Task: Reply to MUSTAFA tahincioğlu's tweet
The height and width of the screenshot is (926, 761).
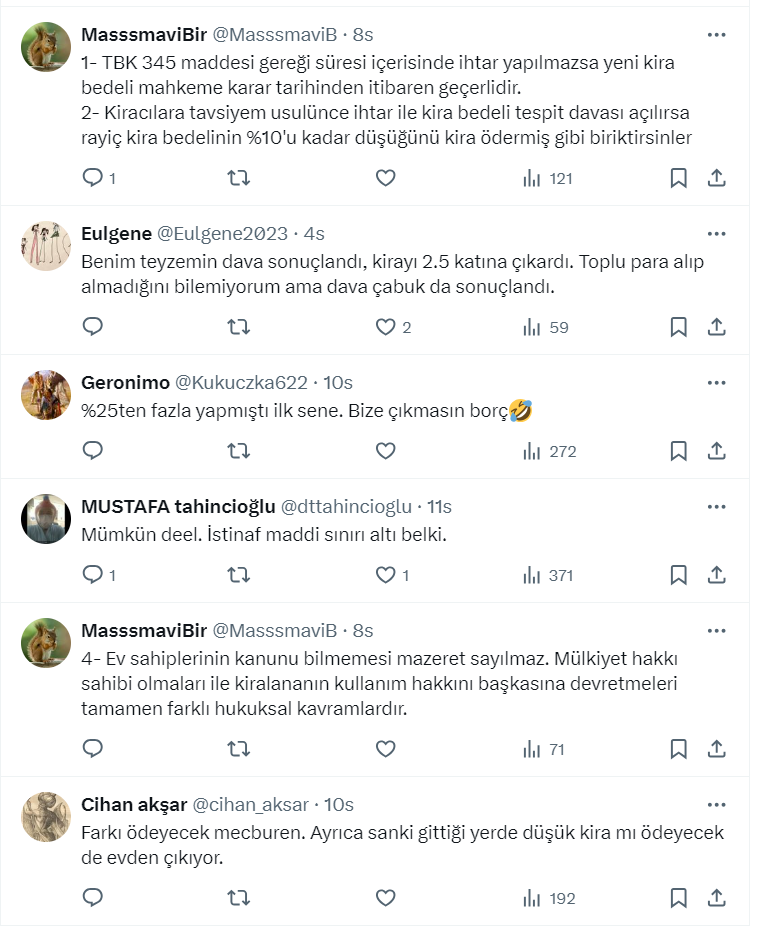Action: click(93, 575)
